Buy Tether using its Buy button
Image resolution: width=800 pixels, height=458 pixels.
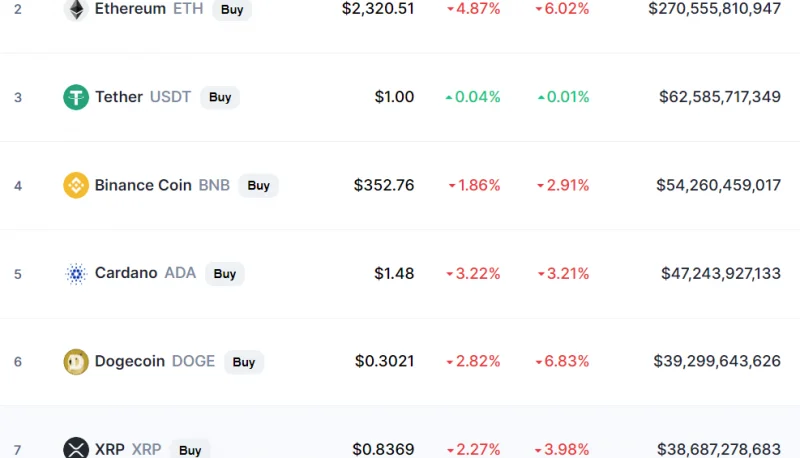pos(220,97)
